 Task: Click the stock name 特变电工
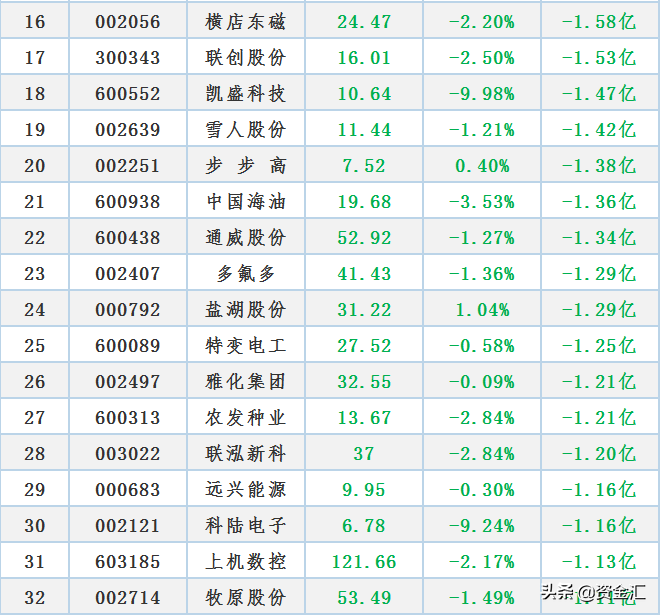246,346
